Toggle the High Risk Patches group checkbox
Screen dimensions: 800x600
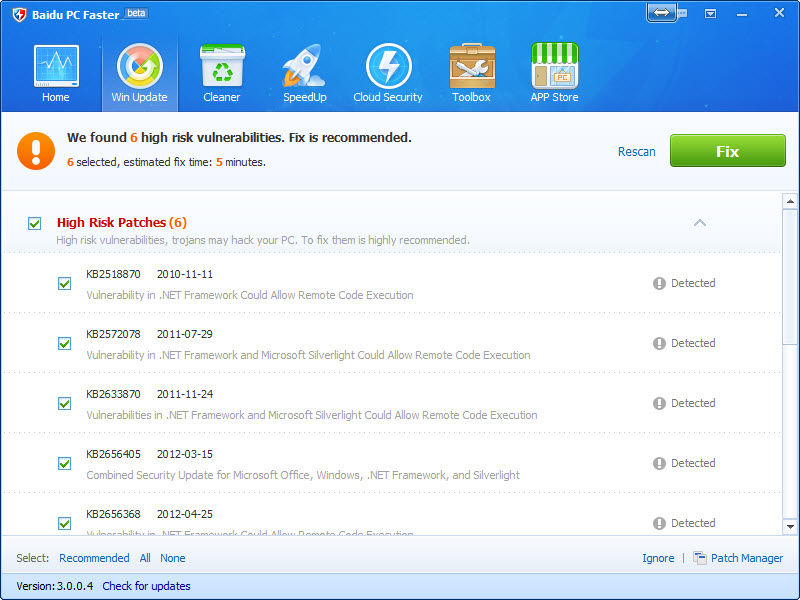35,223
